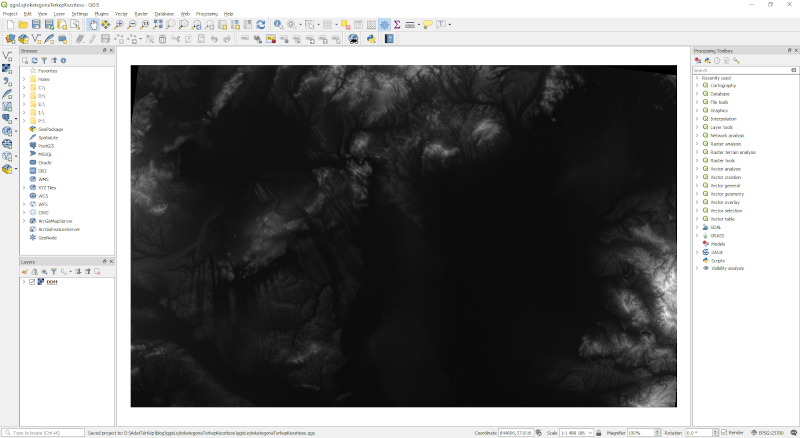
Task: Open the Python console icon
Action: [371, 39]
